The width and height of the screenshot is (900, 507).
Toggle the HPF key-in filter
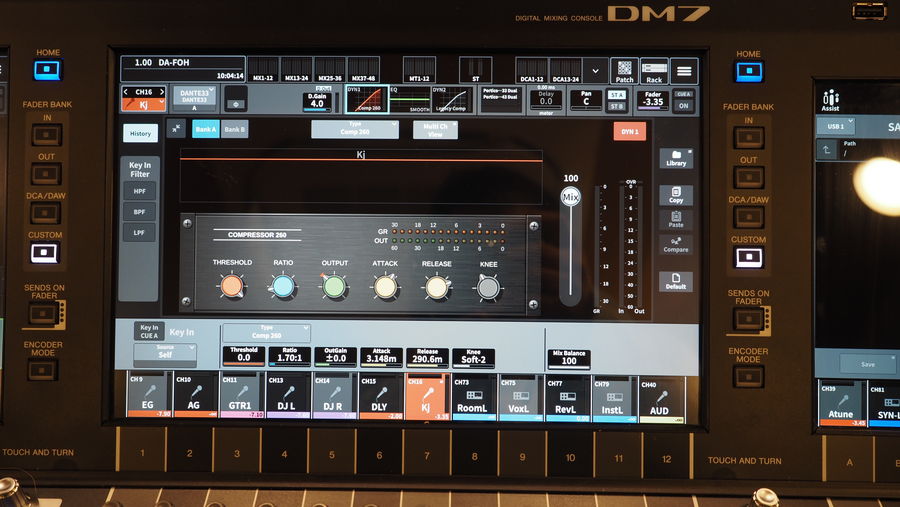pyautogui.click(x=139, y=189)
